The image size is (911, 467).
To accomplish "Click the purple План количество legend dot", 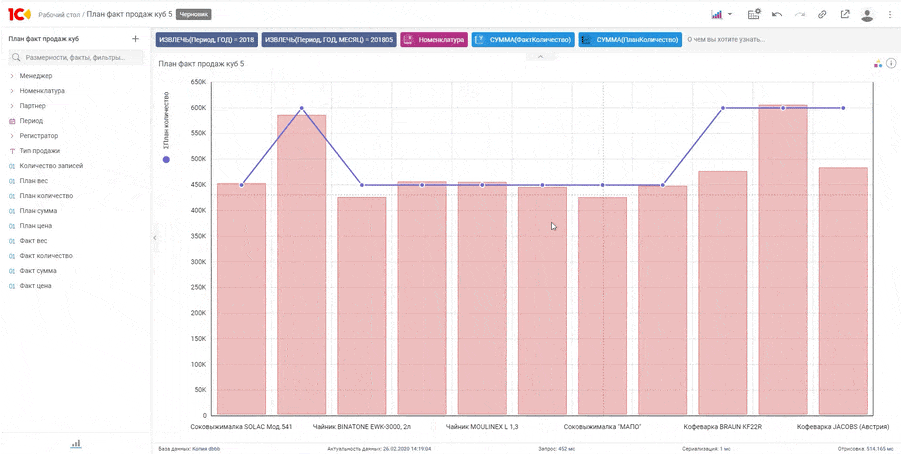I will pos(167,159).
